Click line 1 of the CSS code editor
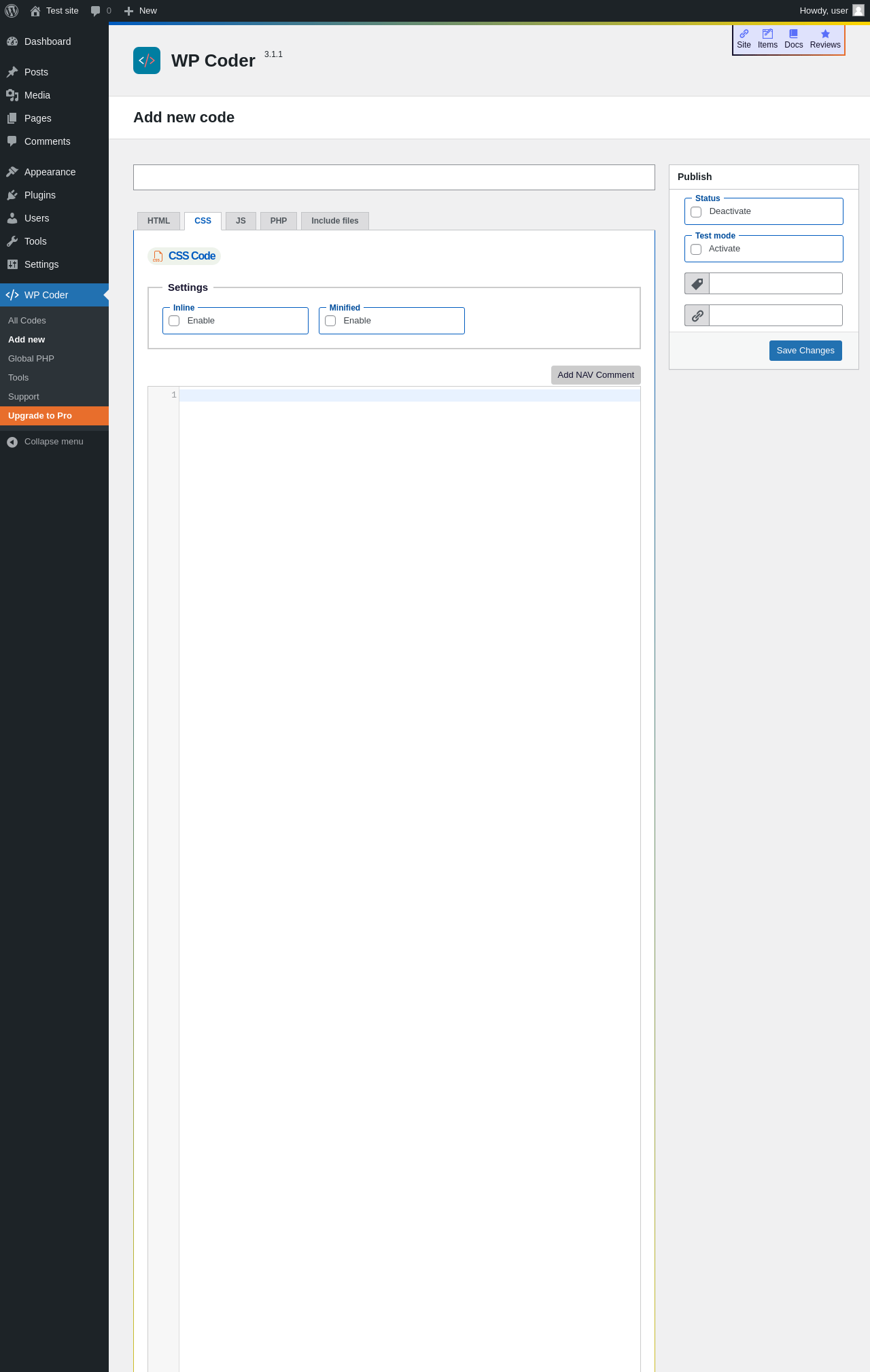This screenshot has height=1372, width=870. [409, 395]
